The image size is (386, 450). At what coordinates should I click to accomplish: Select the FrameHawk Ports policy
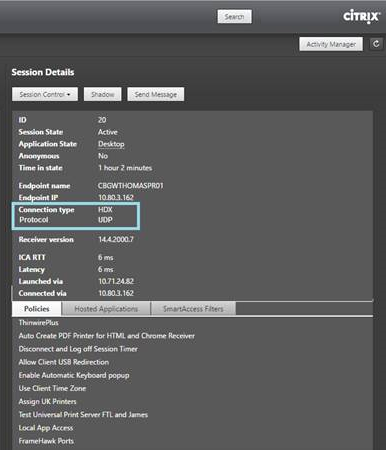point(46,441)
